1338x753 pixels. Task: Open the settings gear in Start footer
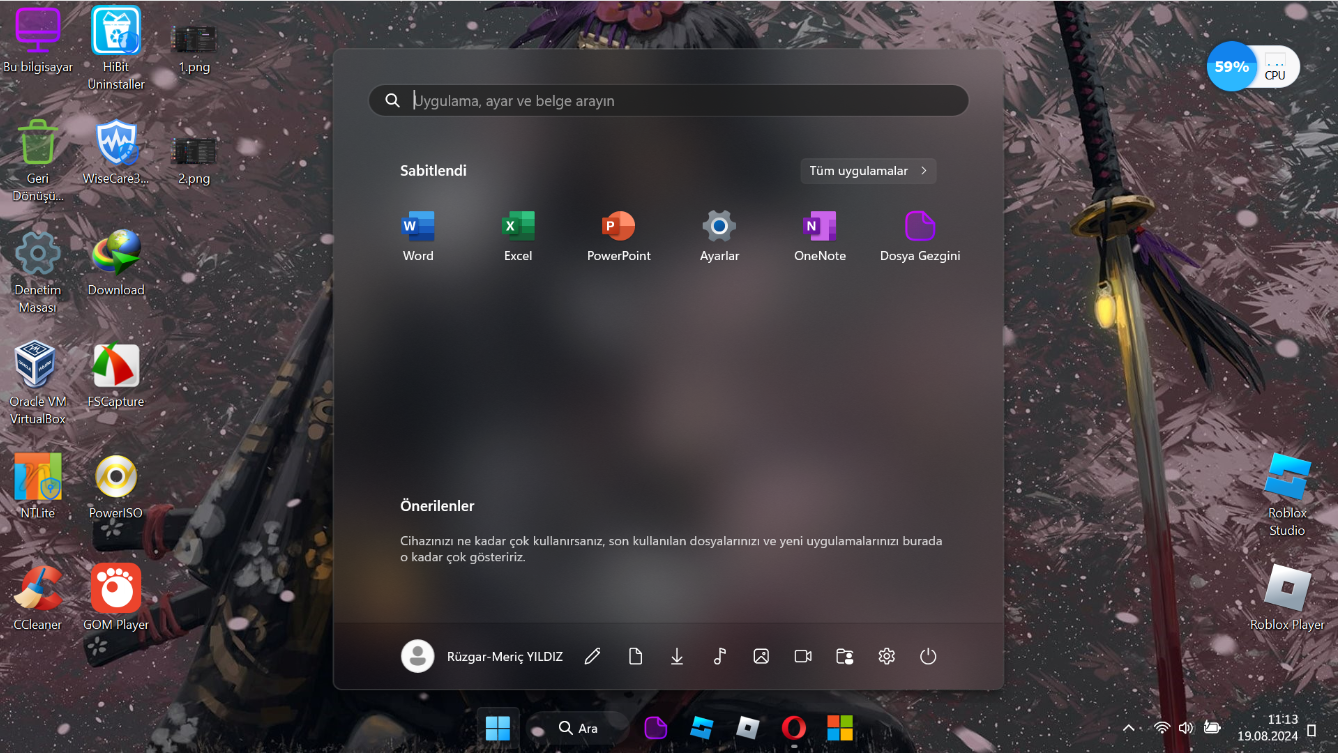[887, 656]
